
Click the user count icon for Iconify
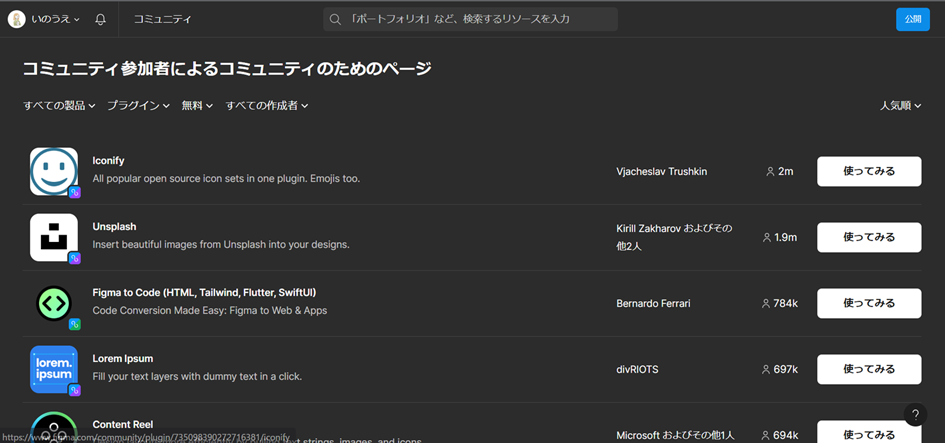tap(770, 172)
